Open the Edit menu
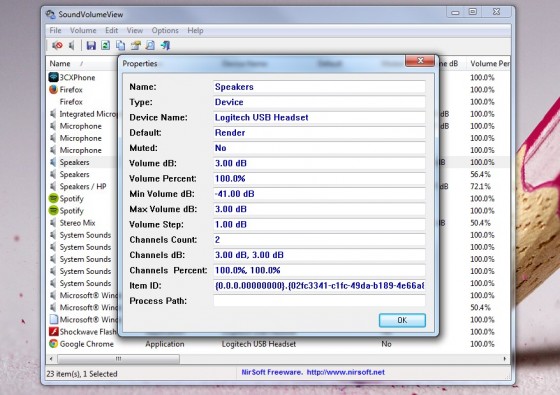Screen dimensions: 560x395 pos(111,30)
